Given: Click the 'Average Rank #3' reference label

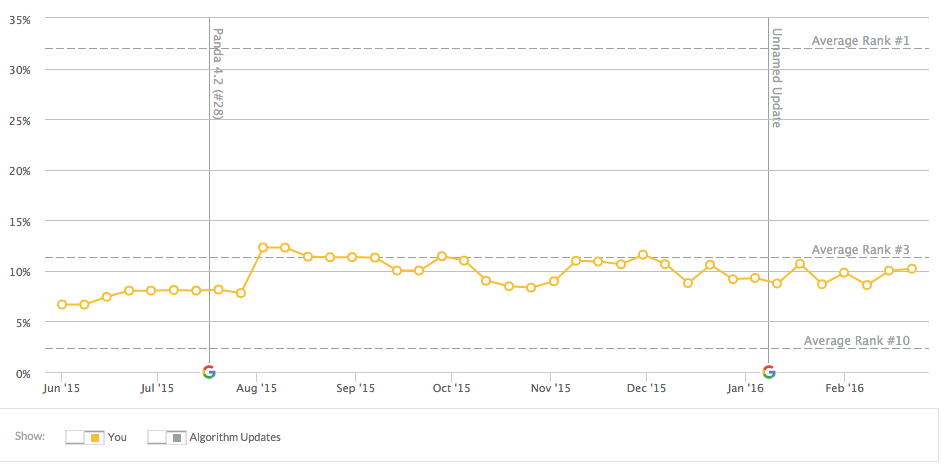Looking at the screenshot, I should [860, 250].
